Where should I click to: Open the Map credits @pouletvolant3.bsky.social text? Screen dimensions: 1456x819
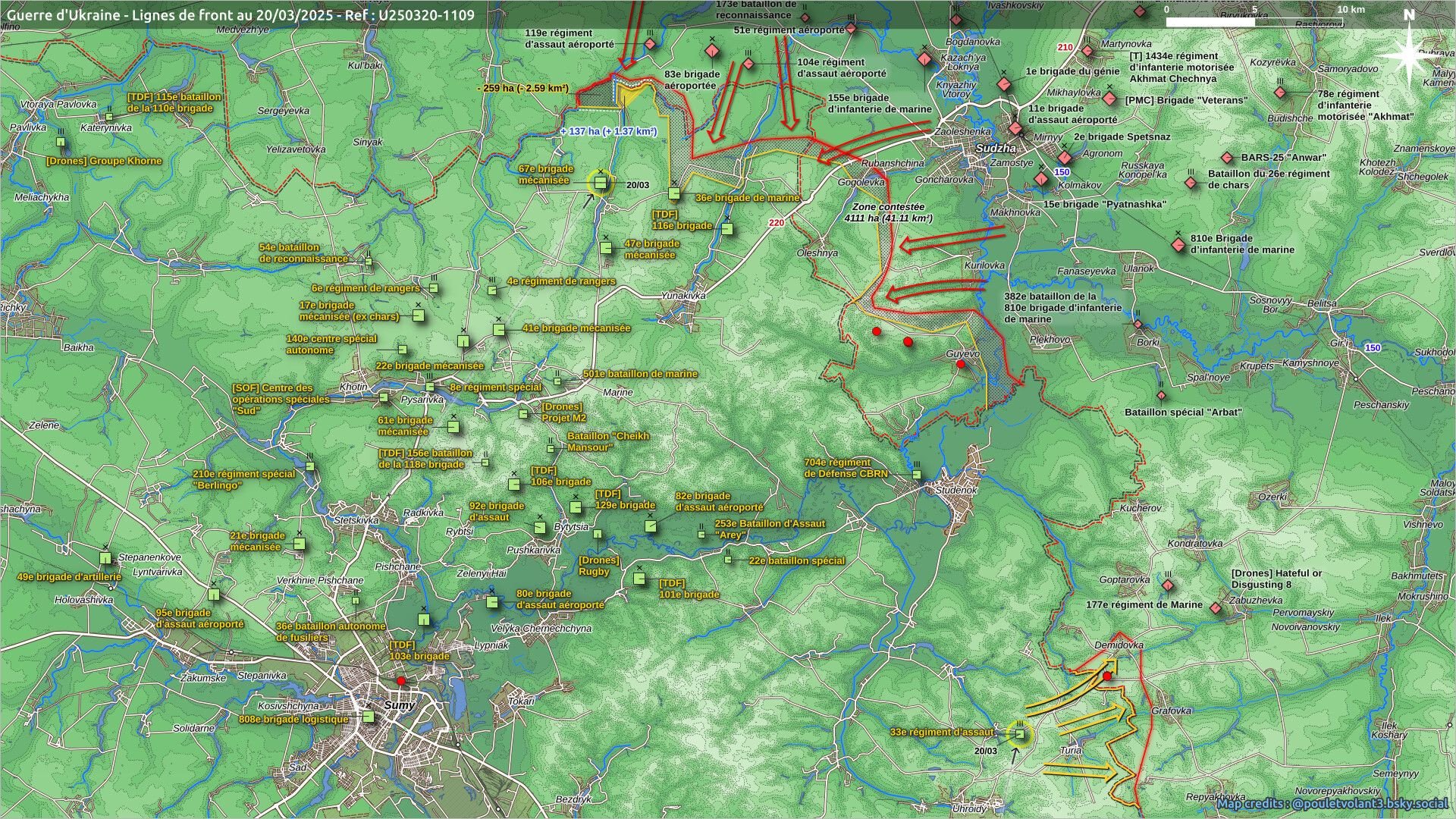tap(1332, 803)
